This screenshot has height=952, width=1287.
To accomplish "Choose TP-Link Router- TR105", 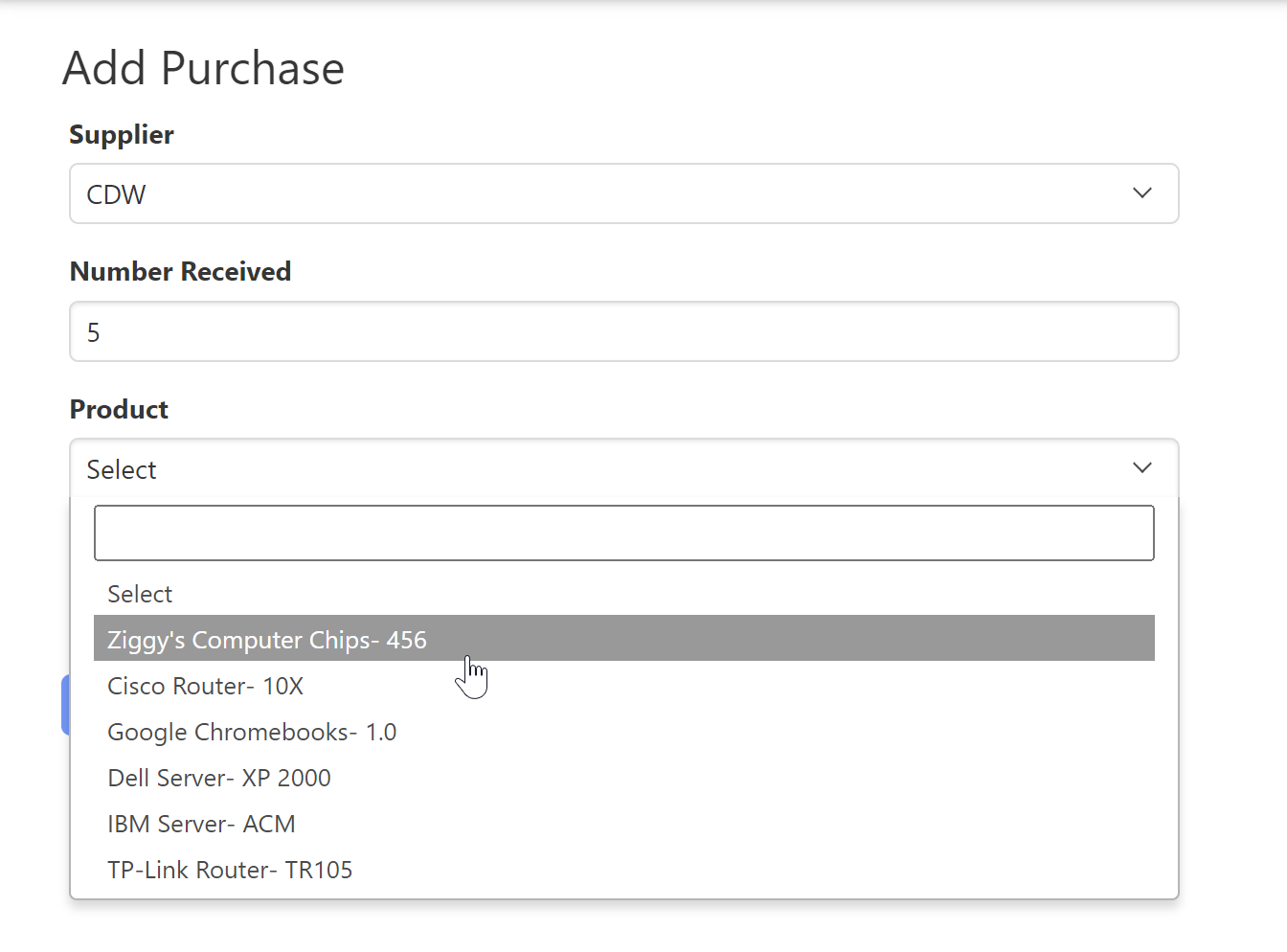I will [x=230, y=870].
